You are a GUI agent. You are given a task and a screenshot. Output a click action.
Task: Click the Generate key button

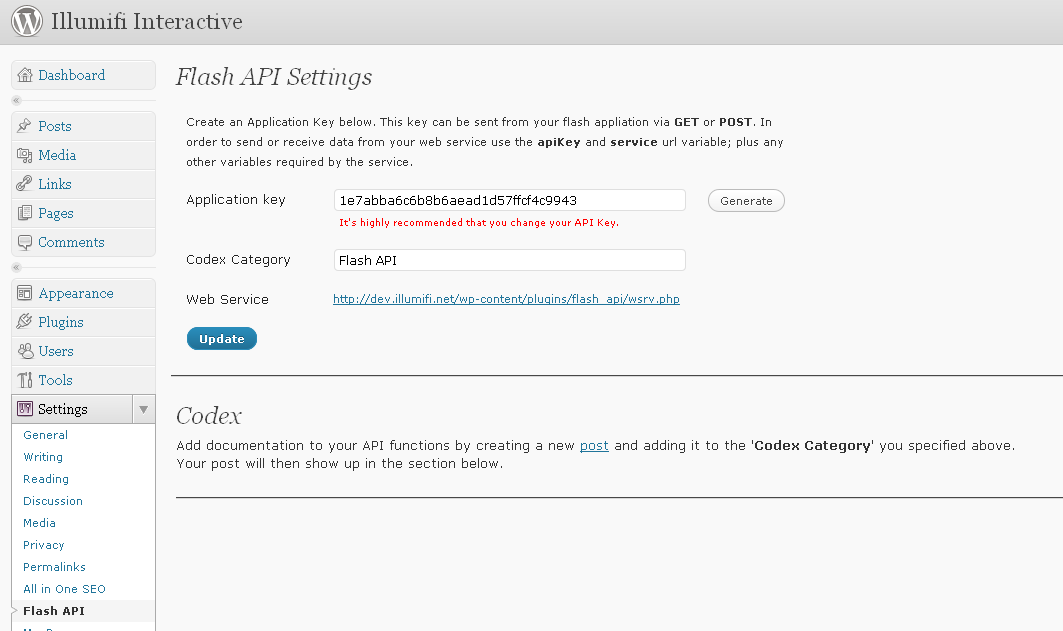point(746,201)
